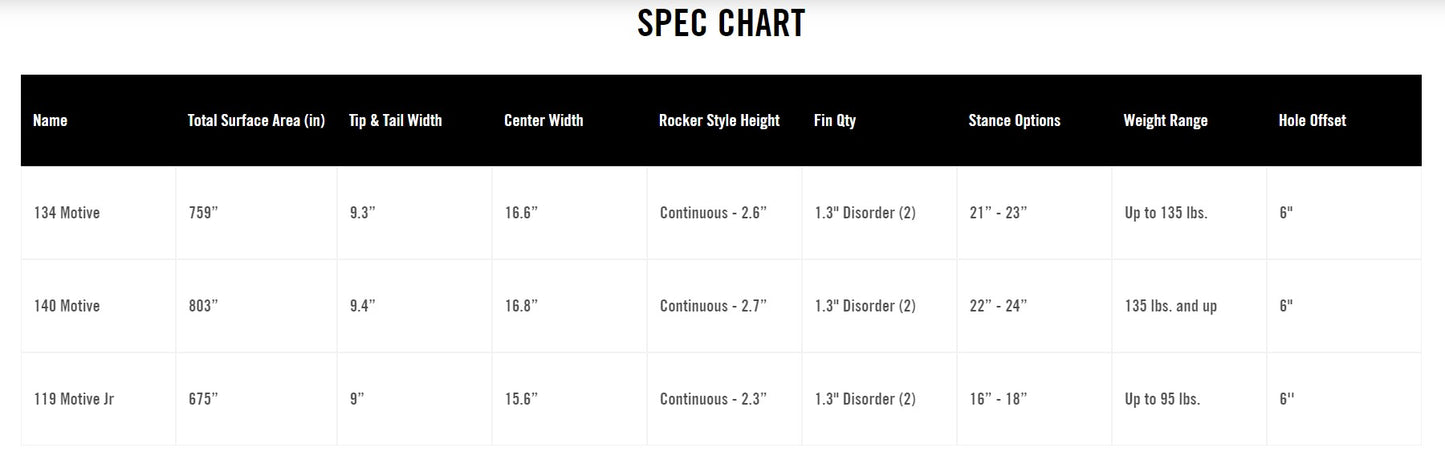1445x460 pixels.
Task: Click the Hole Offset column header
Action: tap(1312, 120)
